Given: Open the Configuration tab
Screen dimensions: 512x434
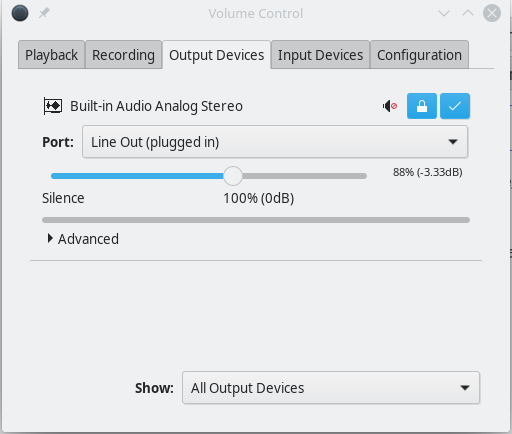Looking at the screenshot, I should [x=419, y=55].
